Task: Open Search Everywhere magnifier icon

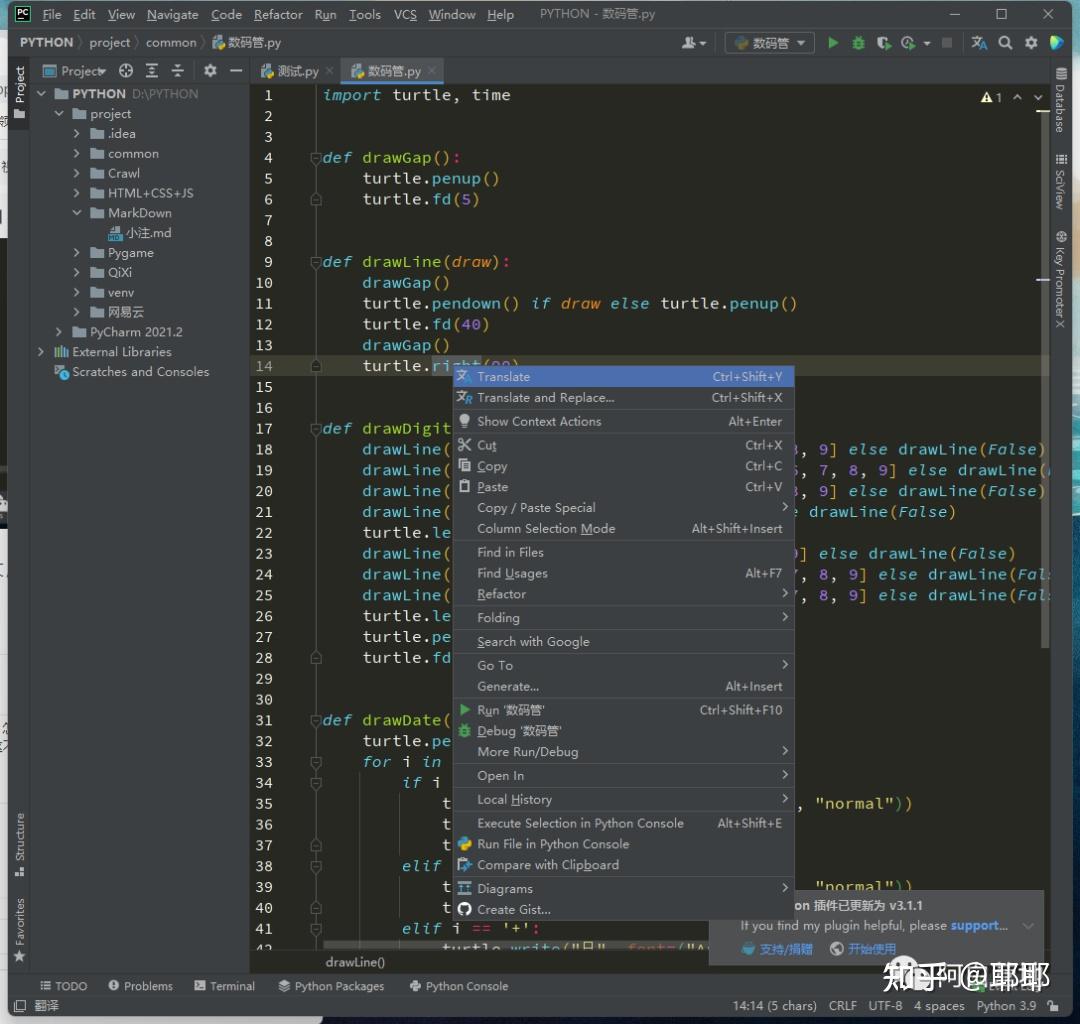Action: pyautogui.click(x=1005, y=43)
